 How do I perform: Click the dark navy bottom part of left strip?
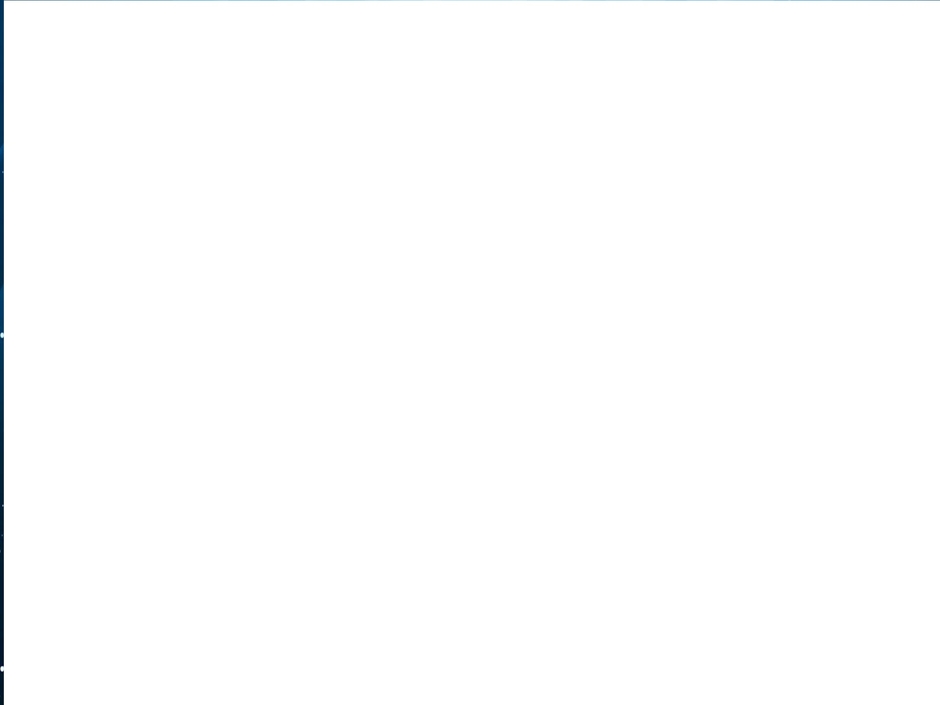(2, 629)
